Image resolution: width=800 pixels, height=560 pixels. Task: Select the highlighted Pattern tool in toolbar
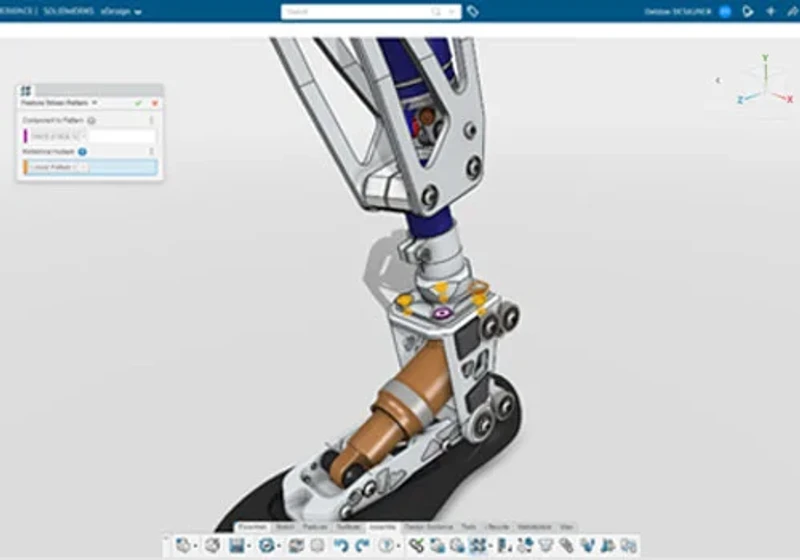pos(478,546)
